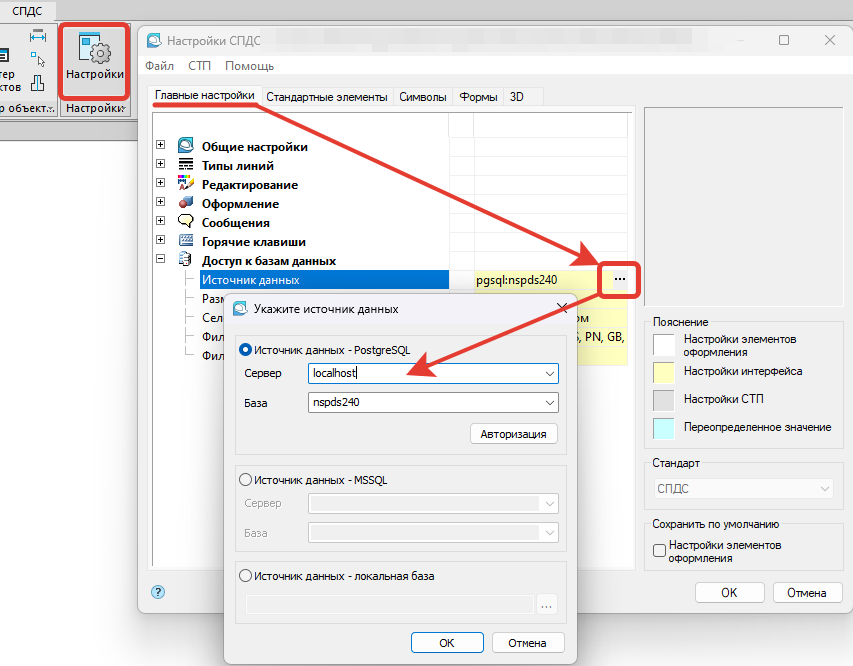Click the Редактирование icon in tree
The height and width of the screenshot is (666, 853).
[185, 184]
